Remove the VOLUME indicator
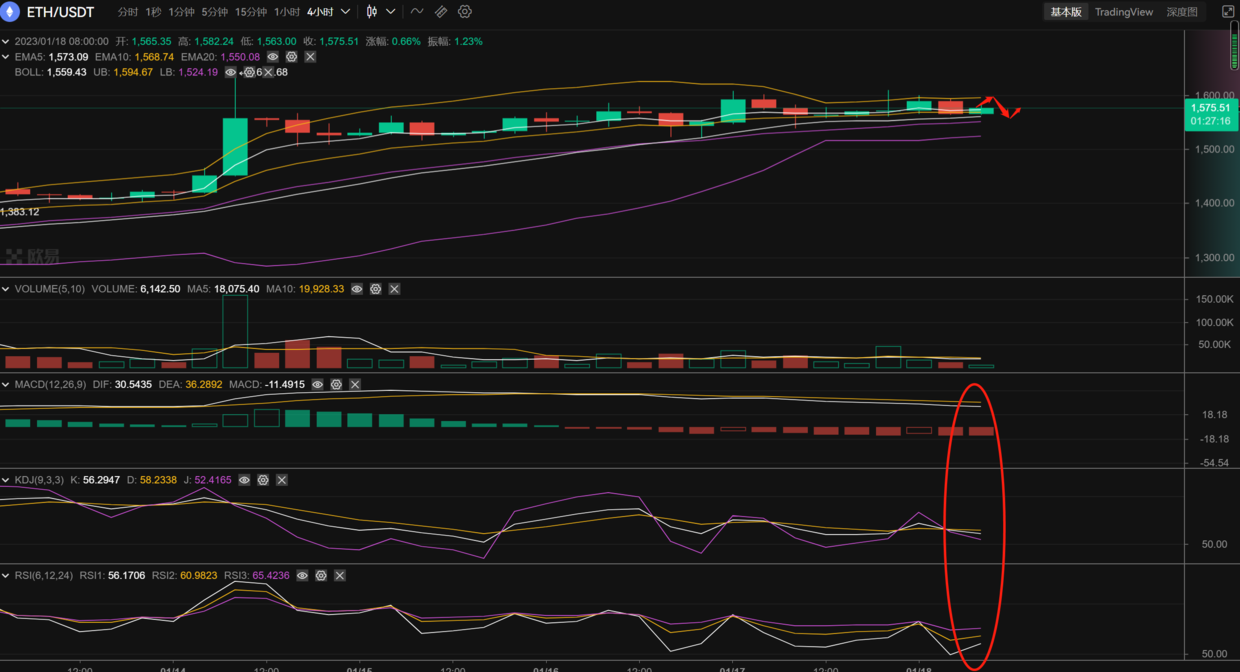 pos(395,289)
